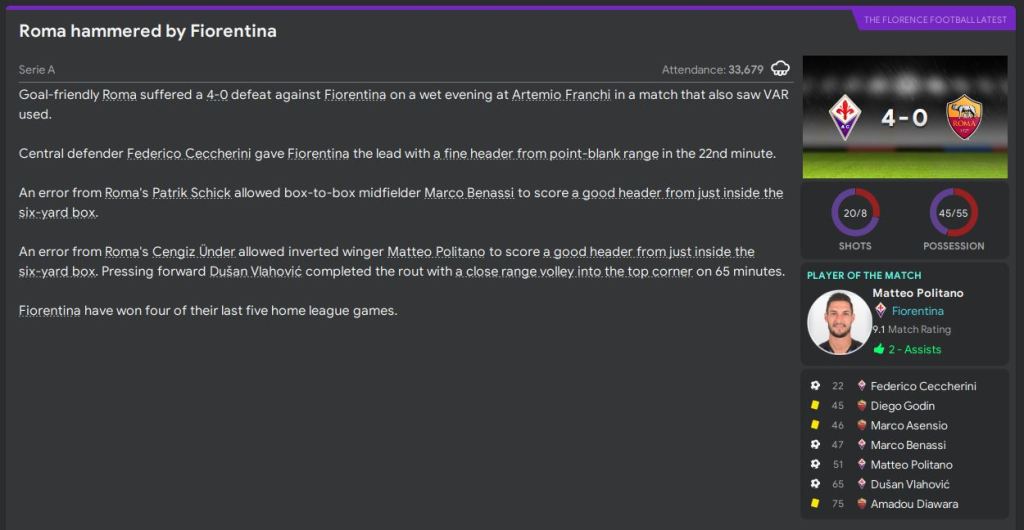Click the rainy weather icon beside attendance
This screenshot has height=530, width=1024.
click(780, 69)
